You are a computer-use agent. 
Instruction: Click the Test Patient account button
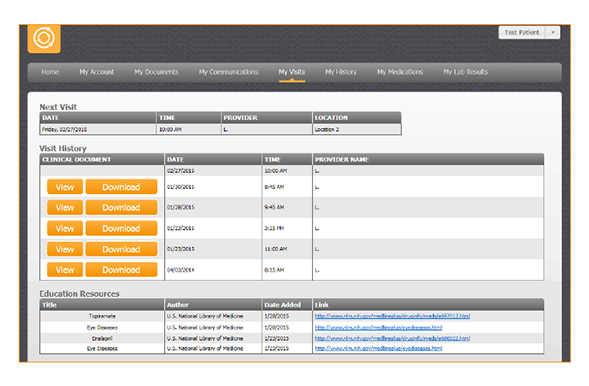pos(522,33)
